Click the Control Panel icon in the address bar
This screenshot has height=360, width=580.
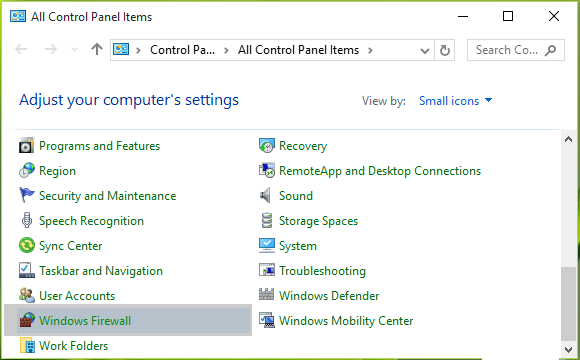pos(121,49)
